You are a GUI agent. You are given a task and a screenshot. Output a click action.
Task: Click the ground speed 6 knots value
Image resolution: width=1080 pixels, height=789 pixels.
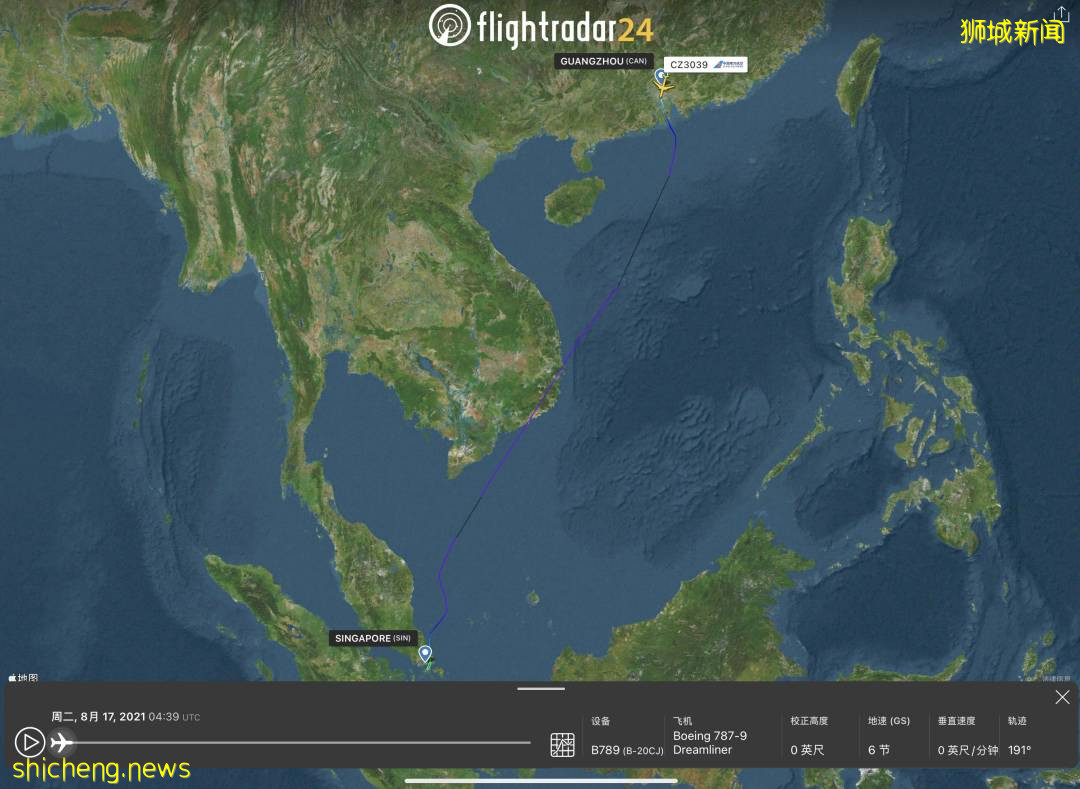[x=878, y=750]
